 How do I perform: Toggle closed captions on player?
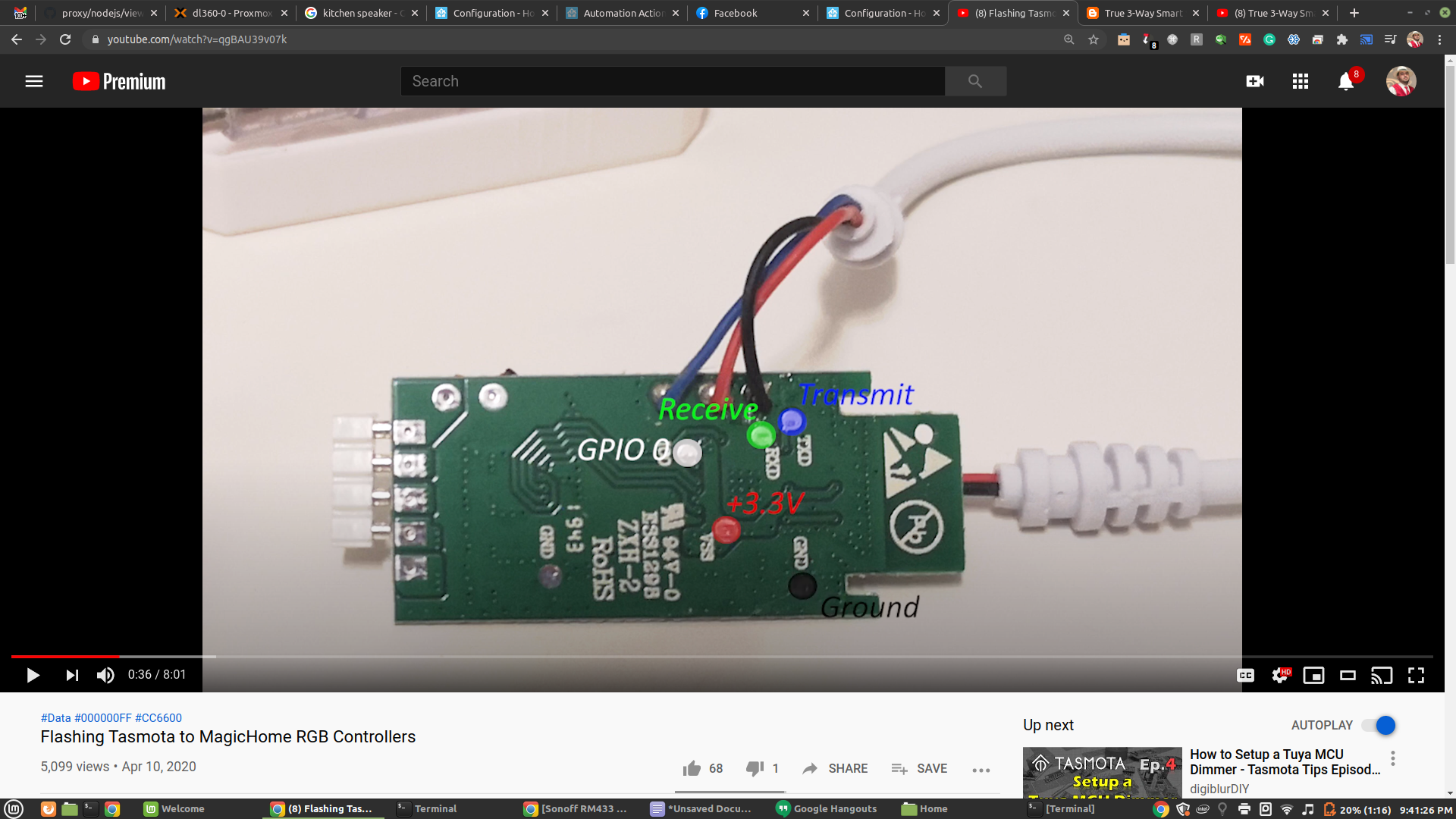(1245, 675)
